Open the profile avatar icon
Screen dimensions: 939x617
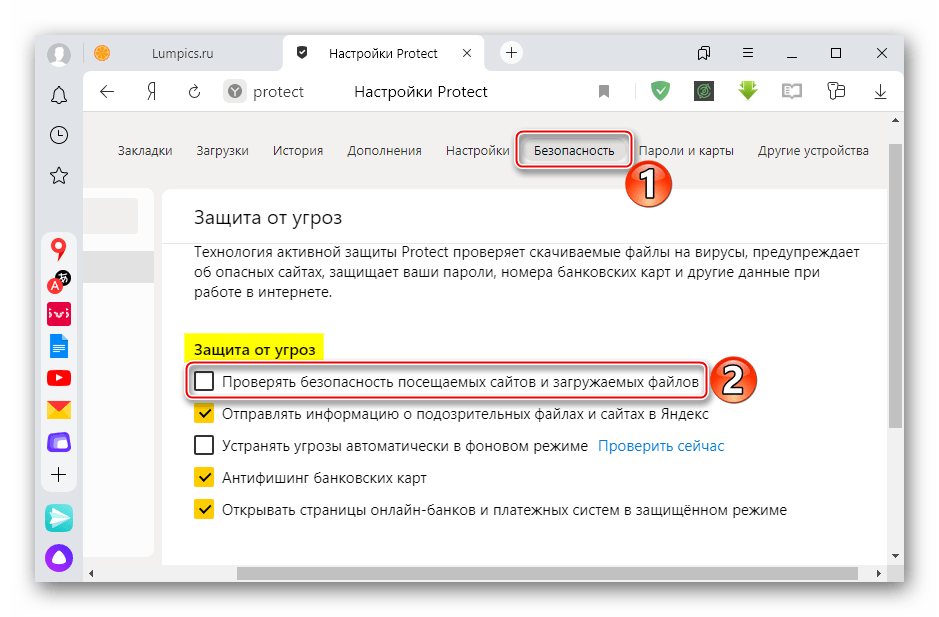coord(59,54)
